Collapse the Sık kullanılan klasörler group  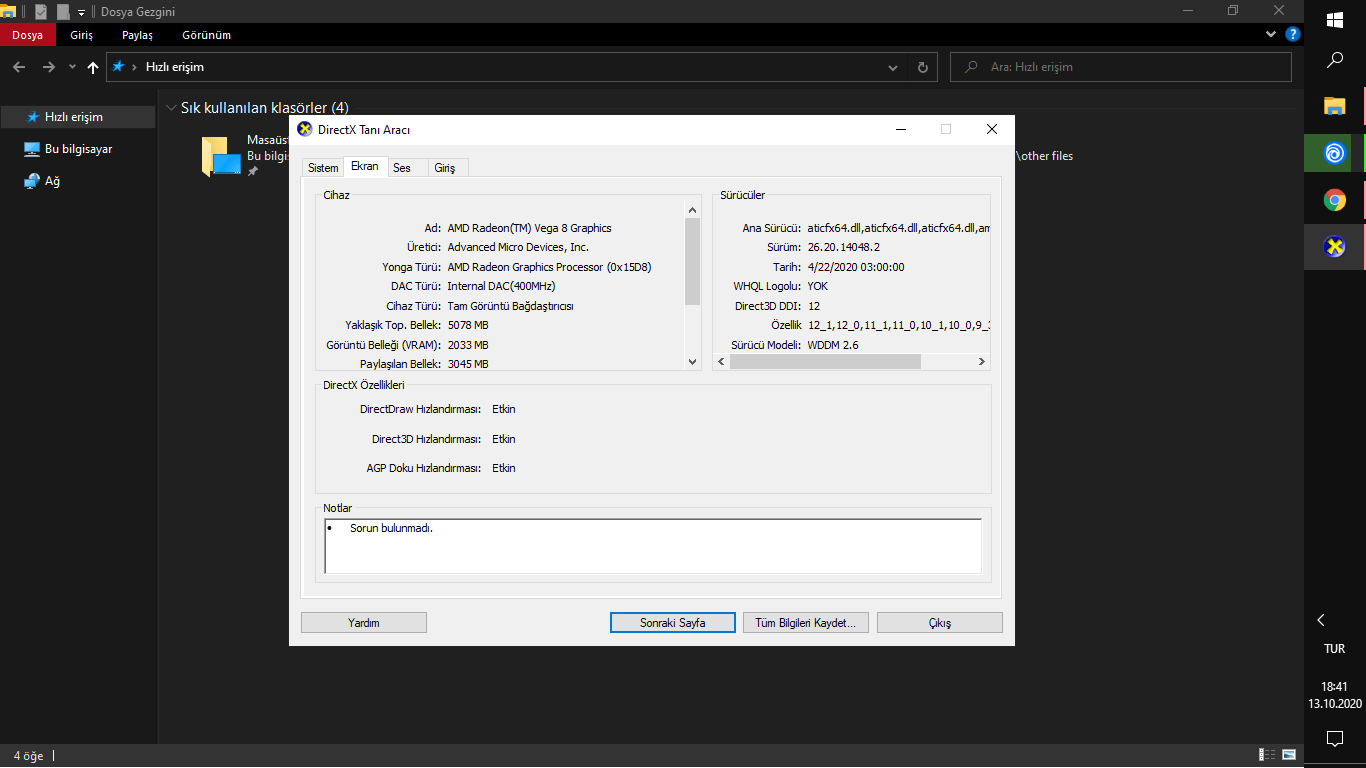point(171,107)
